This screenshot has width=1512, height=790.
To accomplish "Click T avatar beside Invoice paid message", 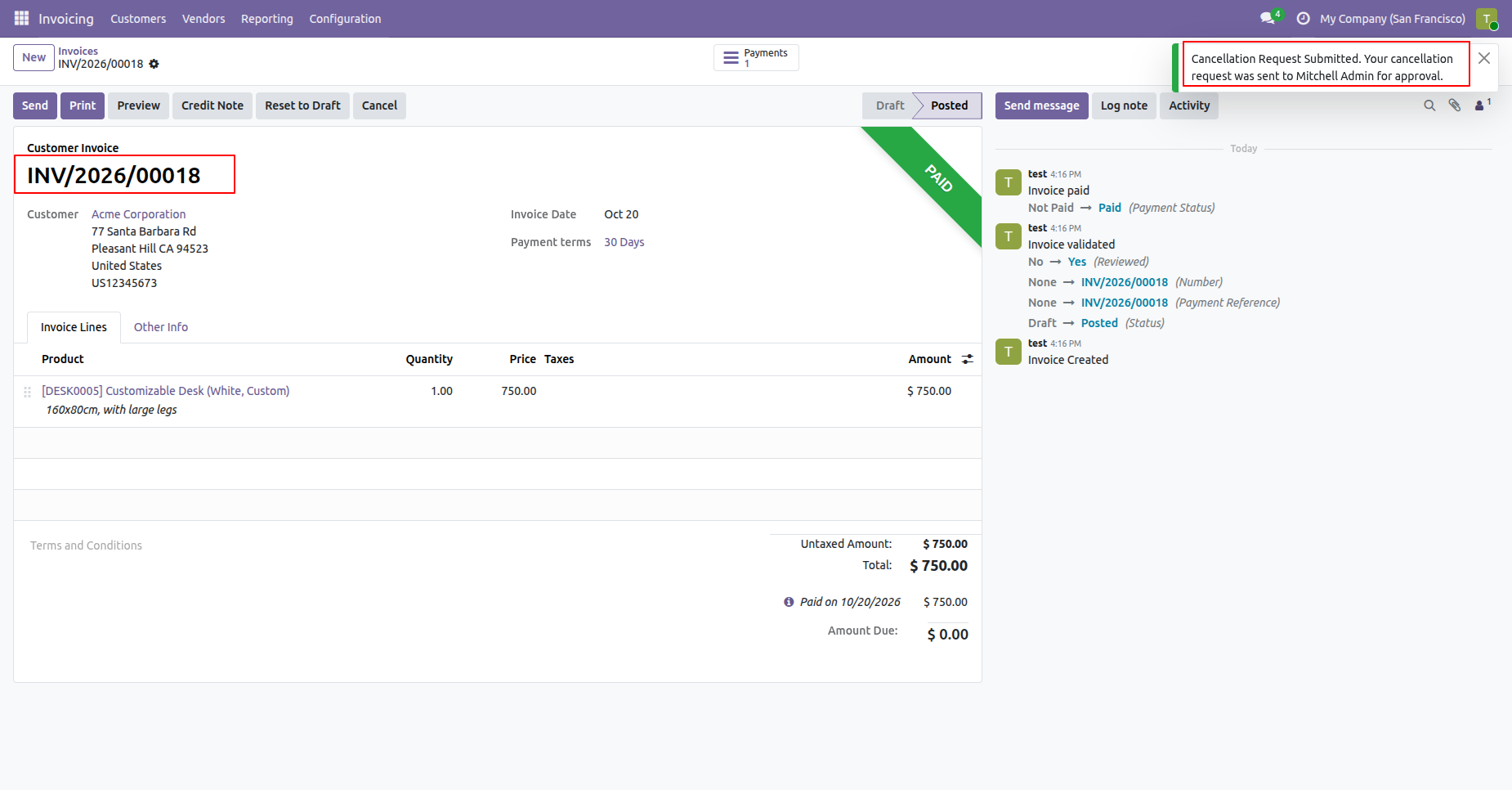I will tap(1009, 182).
